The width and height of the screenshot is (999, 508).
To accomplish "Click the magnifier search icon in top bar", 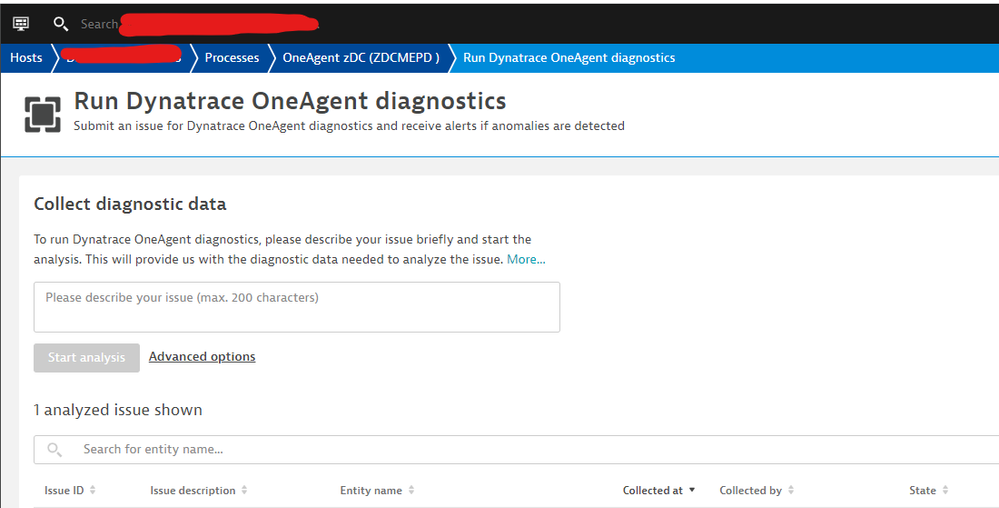I will (61, 24).
